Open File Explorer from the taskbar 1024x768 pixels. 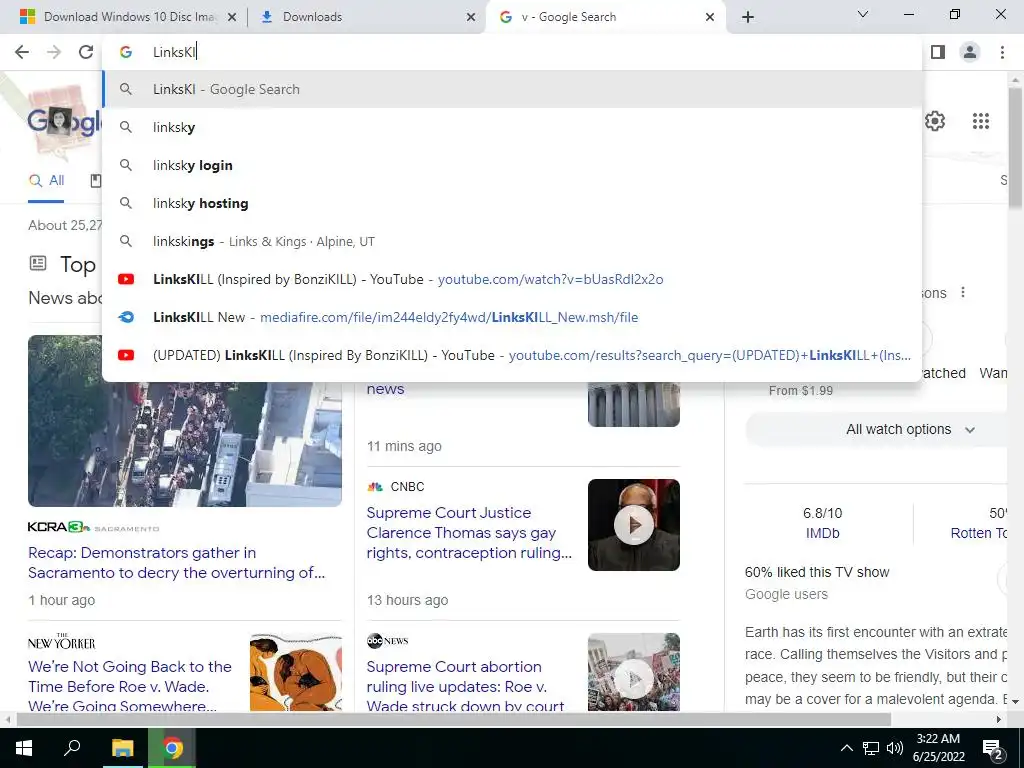coord(122,748)
